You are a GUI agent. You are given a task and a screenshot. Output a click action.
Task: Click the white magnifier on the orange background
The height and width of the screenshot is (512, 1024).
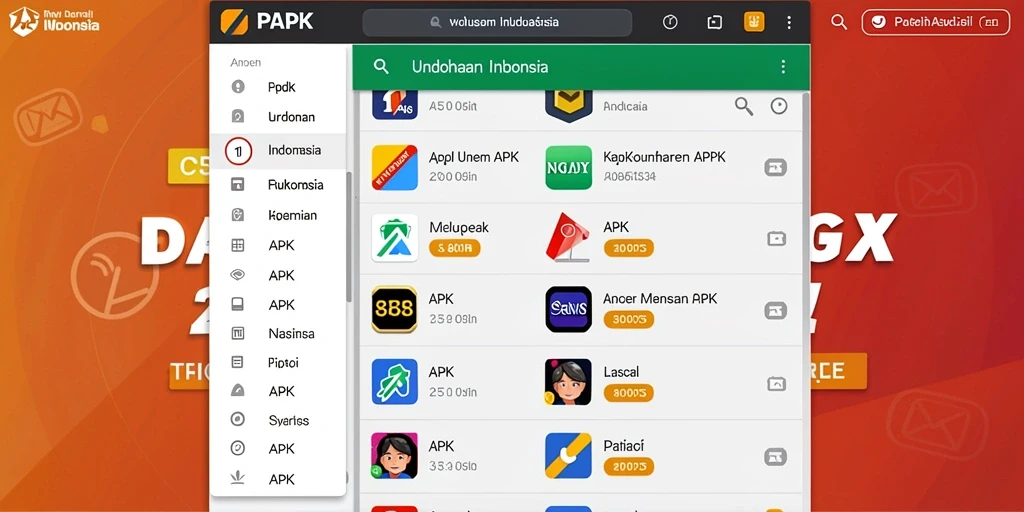tap(839, 22)
